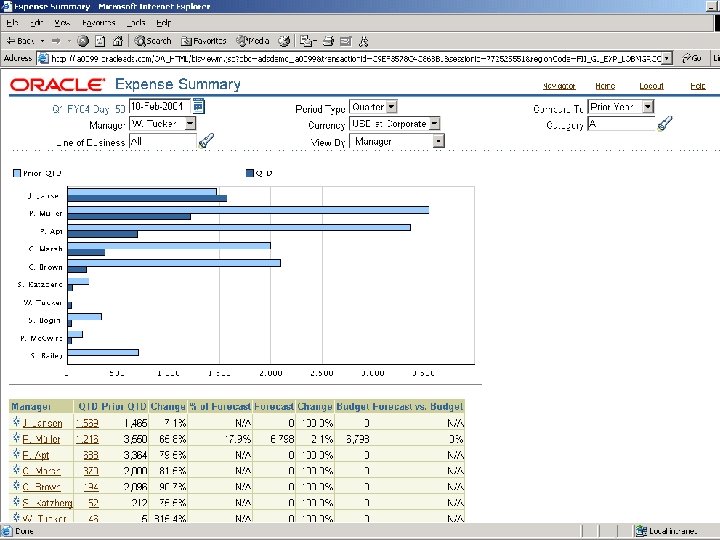Open the Favorites menu in menu bar
This screenshot has height=540, width=720.
[x=99, y=22]
